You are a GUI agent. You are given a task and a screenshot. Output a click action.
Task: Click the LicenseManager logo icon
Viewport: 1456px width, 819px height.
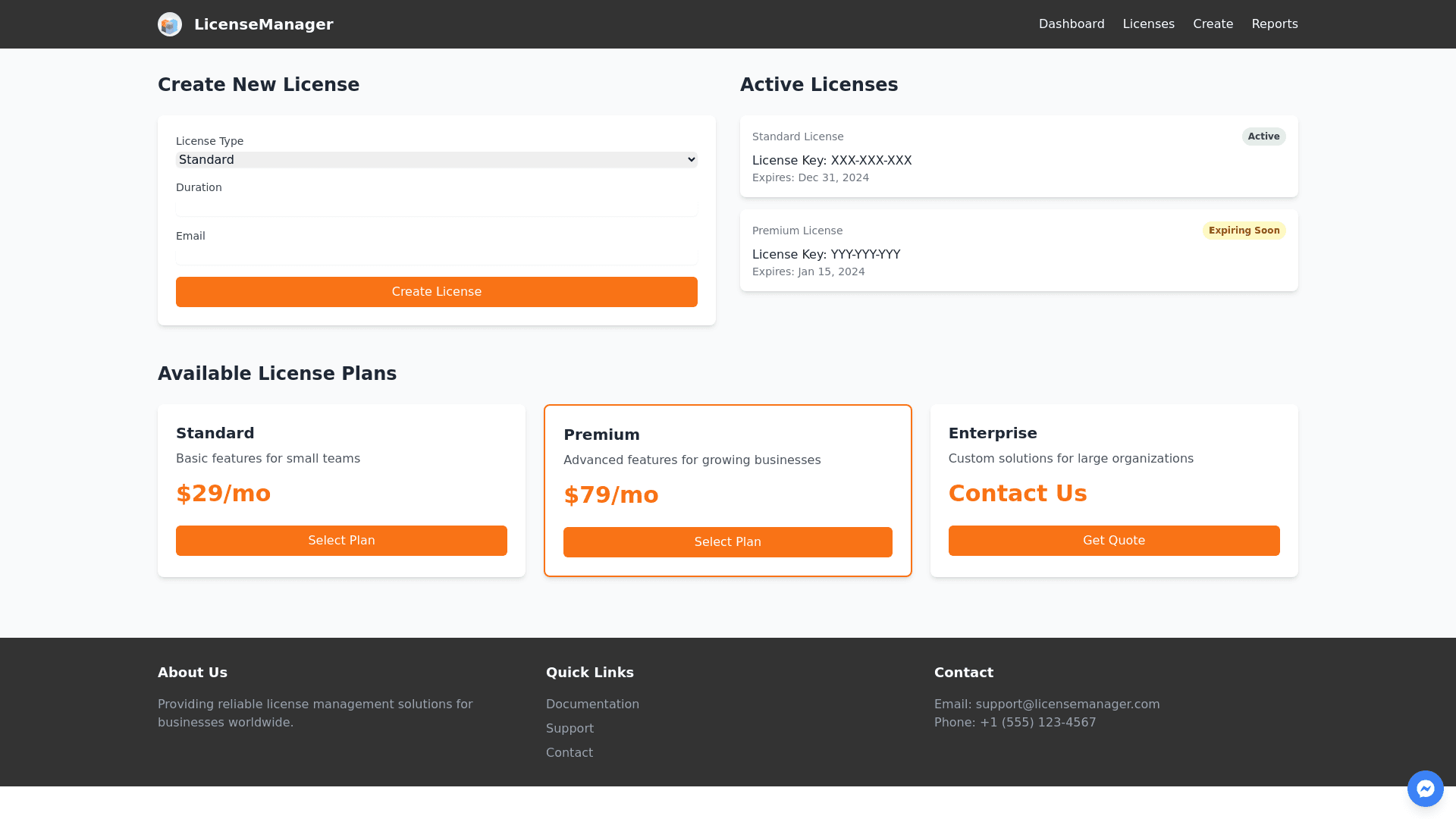pos(170,24)
